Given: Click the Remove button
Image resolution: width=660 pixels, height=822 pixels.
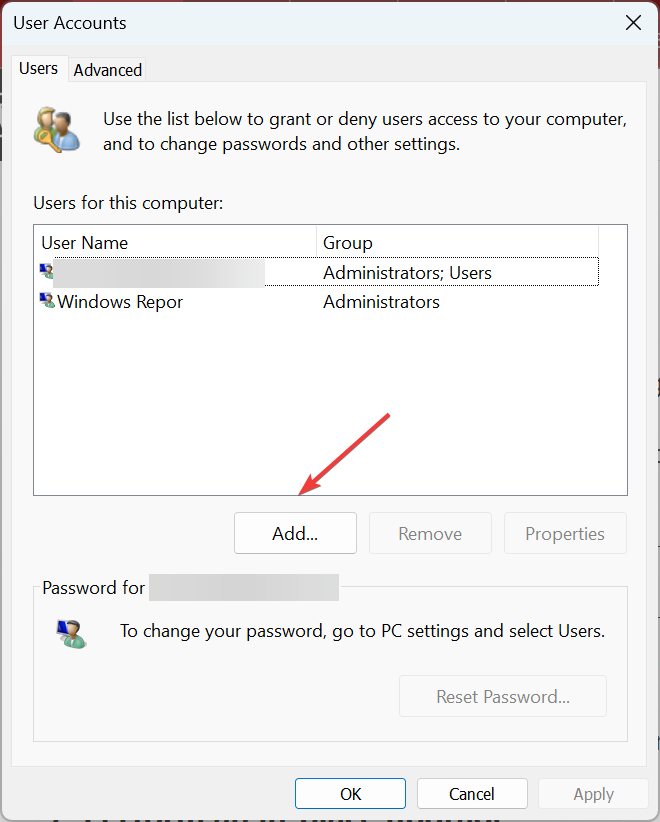Looking at the screenshot, I should [430, 533].
